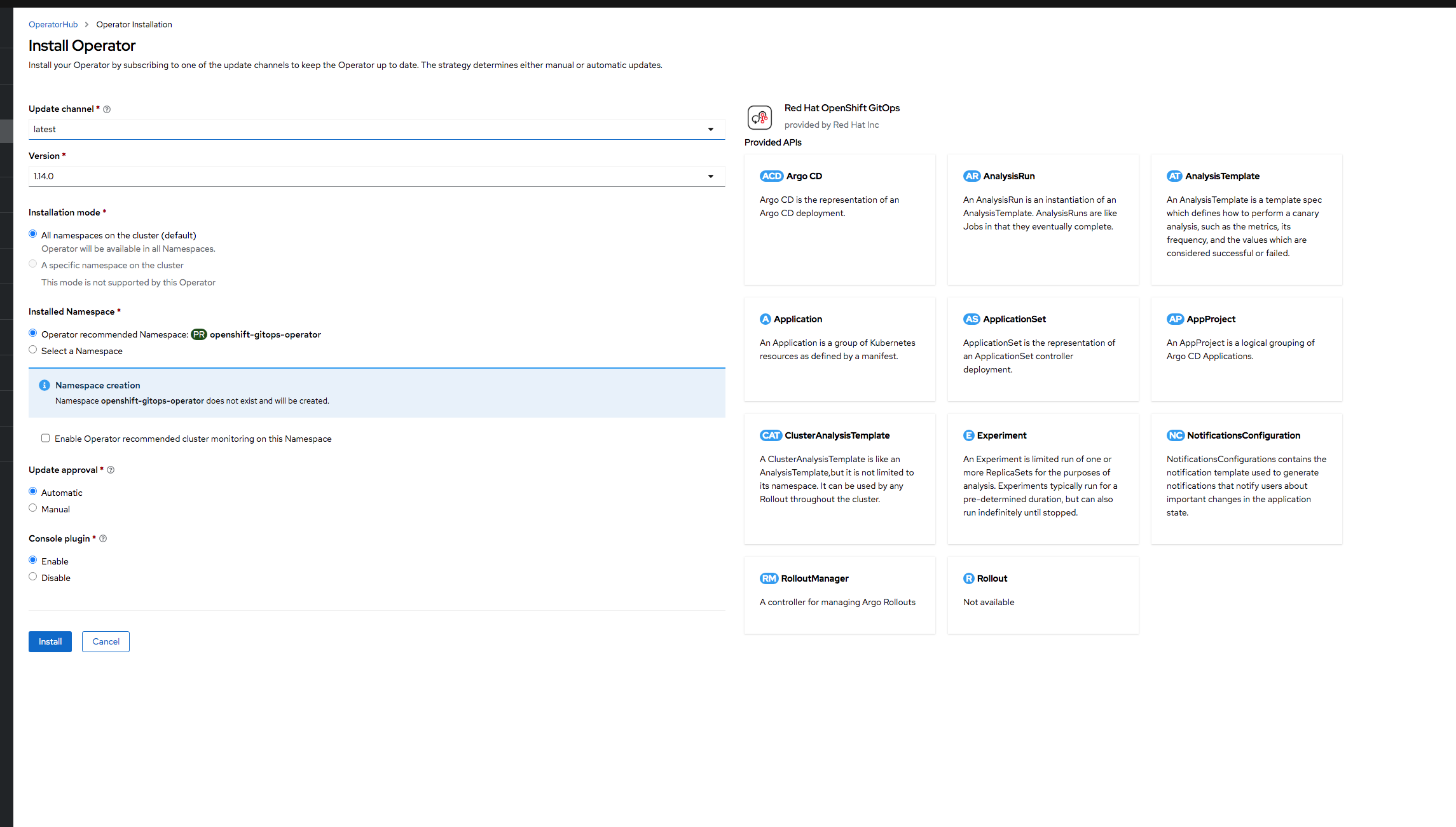
Task: Click the CAT badge for ClusterAnalysisTemplate
Action: (x=771, y=435)
